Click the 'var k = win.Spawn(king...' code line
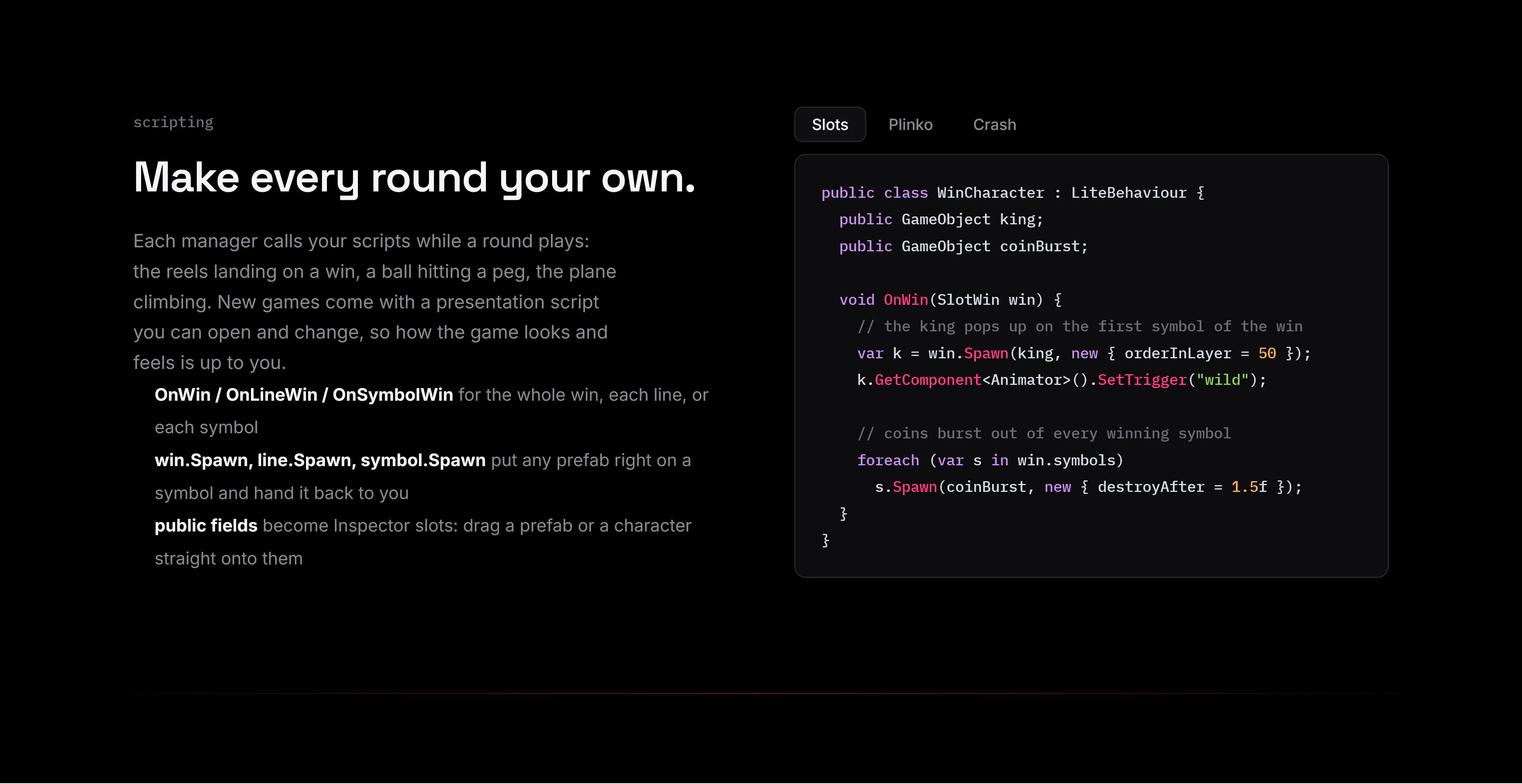Screen dimensions: 1522x784 click(x=1084, y=353)
